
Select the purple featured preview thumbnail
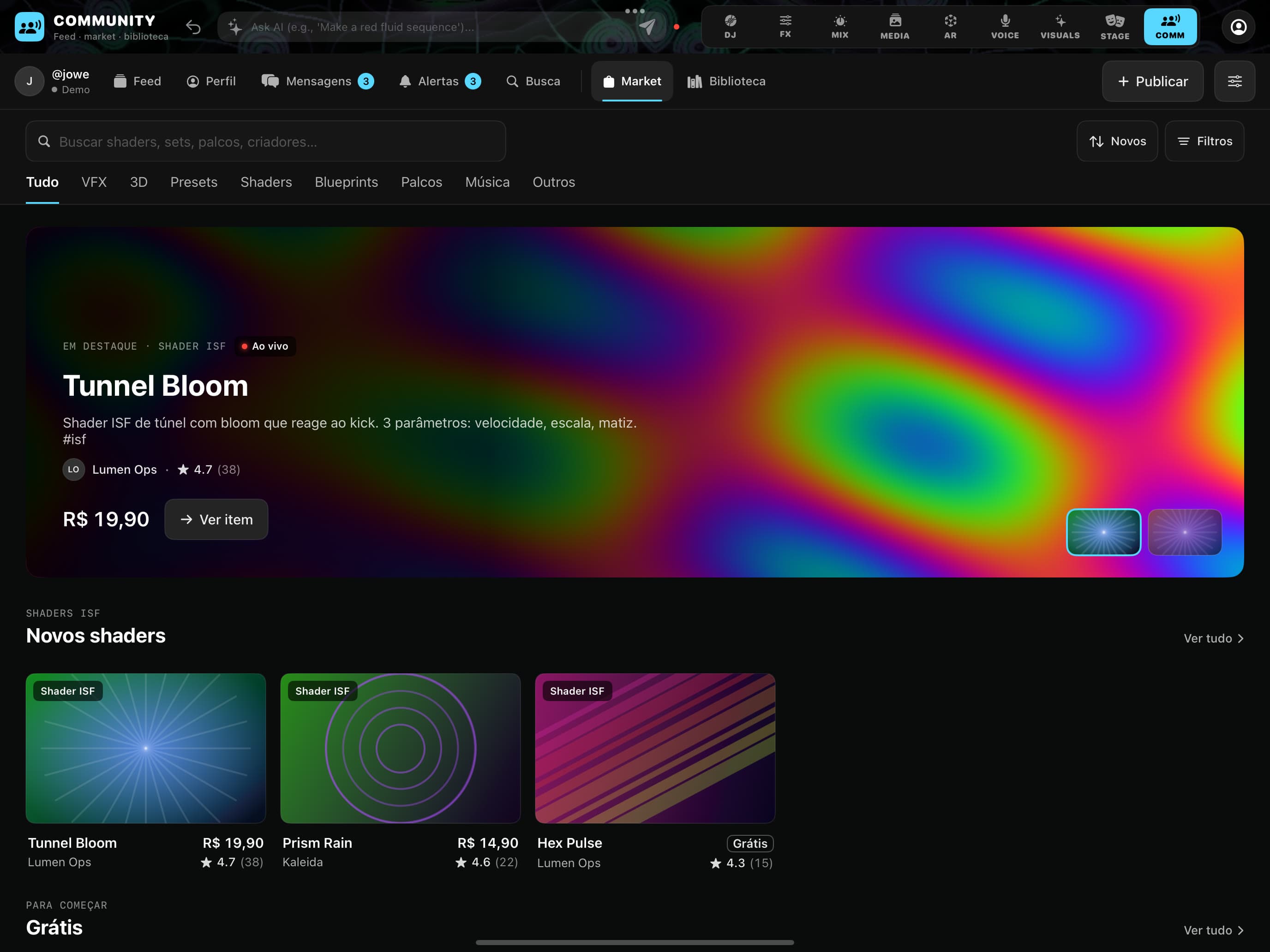1185,532
